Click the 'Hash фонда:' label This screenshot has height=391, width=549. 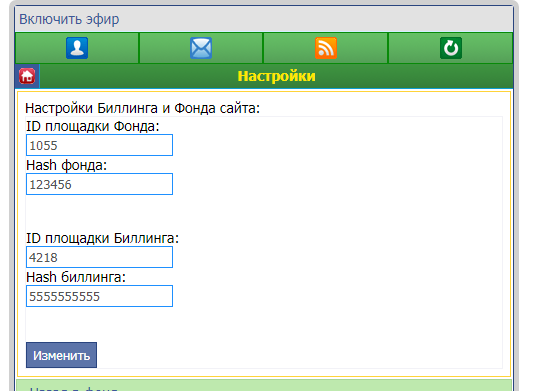pyautogui.click(x=67, y=165)
